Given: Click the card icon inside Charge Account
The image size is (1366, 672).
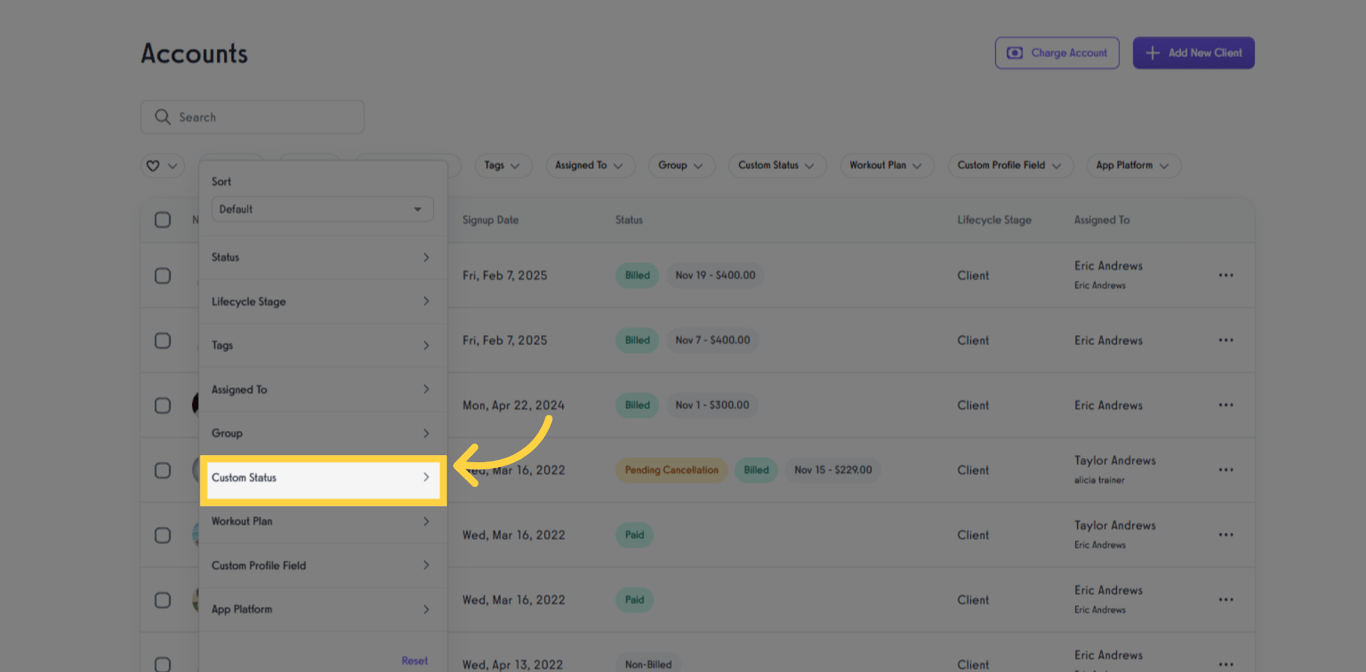Looking at the screenshot, I should (1015, 53).
